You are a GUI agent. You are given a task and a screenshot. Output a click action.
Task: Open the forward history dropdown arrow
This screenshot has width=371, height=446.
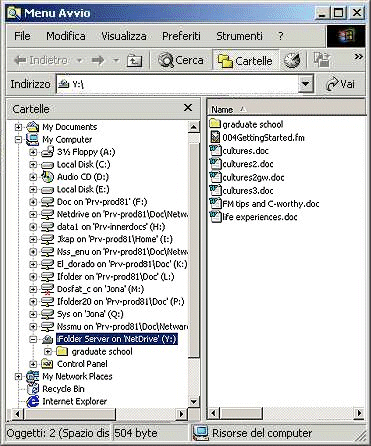tap(116, 61)
